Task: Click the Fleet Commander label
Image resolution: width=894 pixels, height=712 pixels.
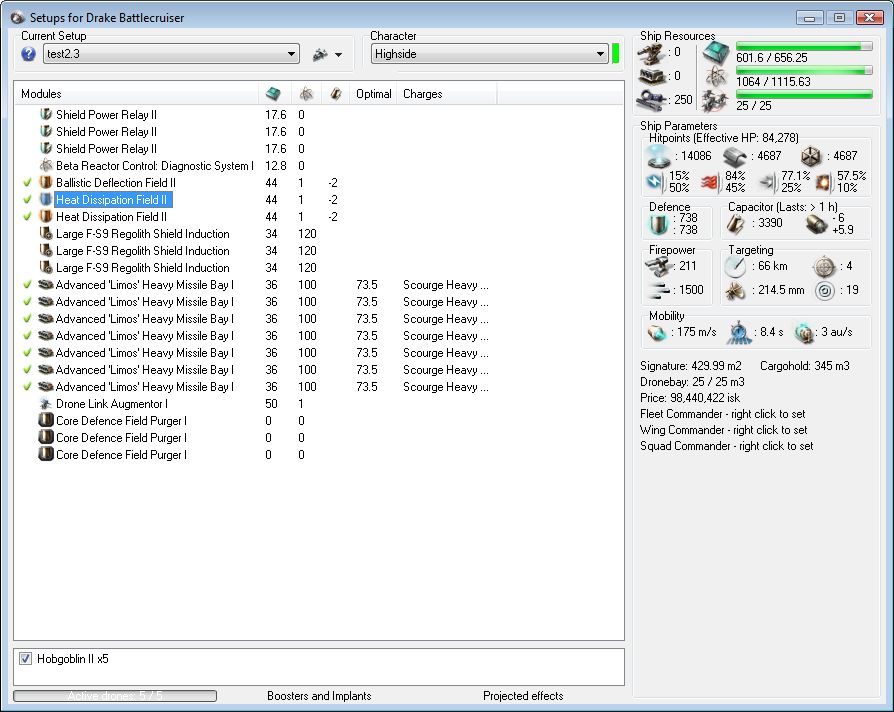Action: [722, 414]
